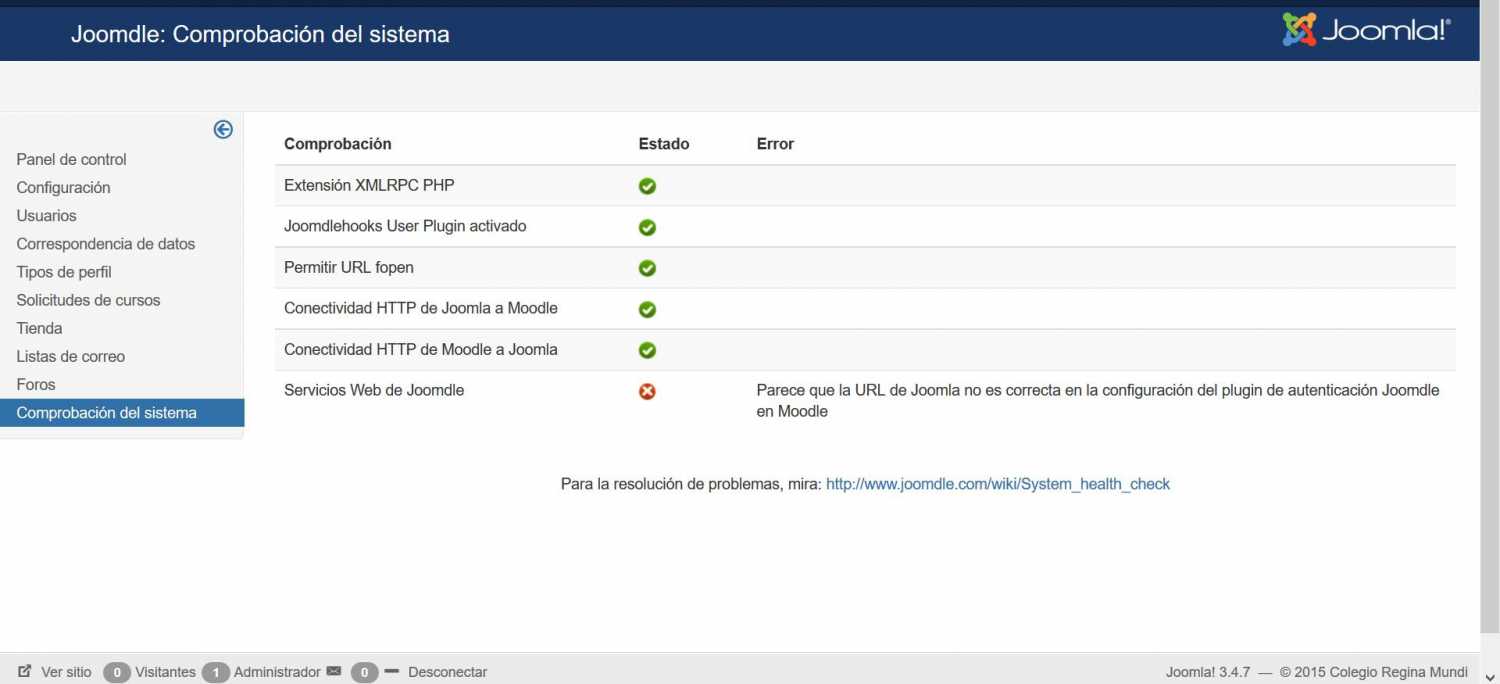
Task: Click the green check for Permitir URL fopen
Action: point(647,268)
